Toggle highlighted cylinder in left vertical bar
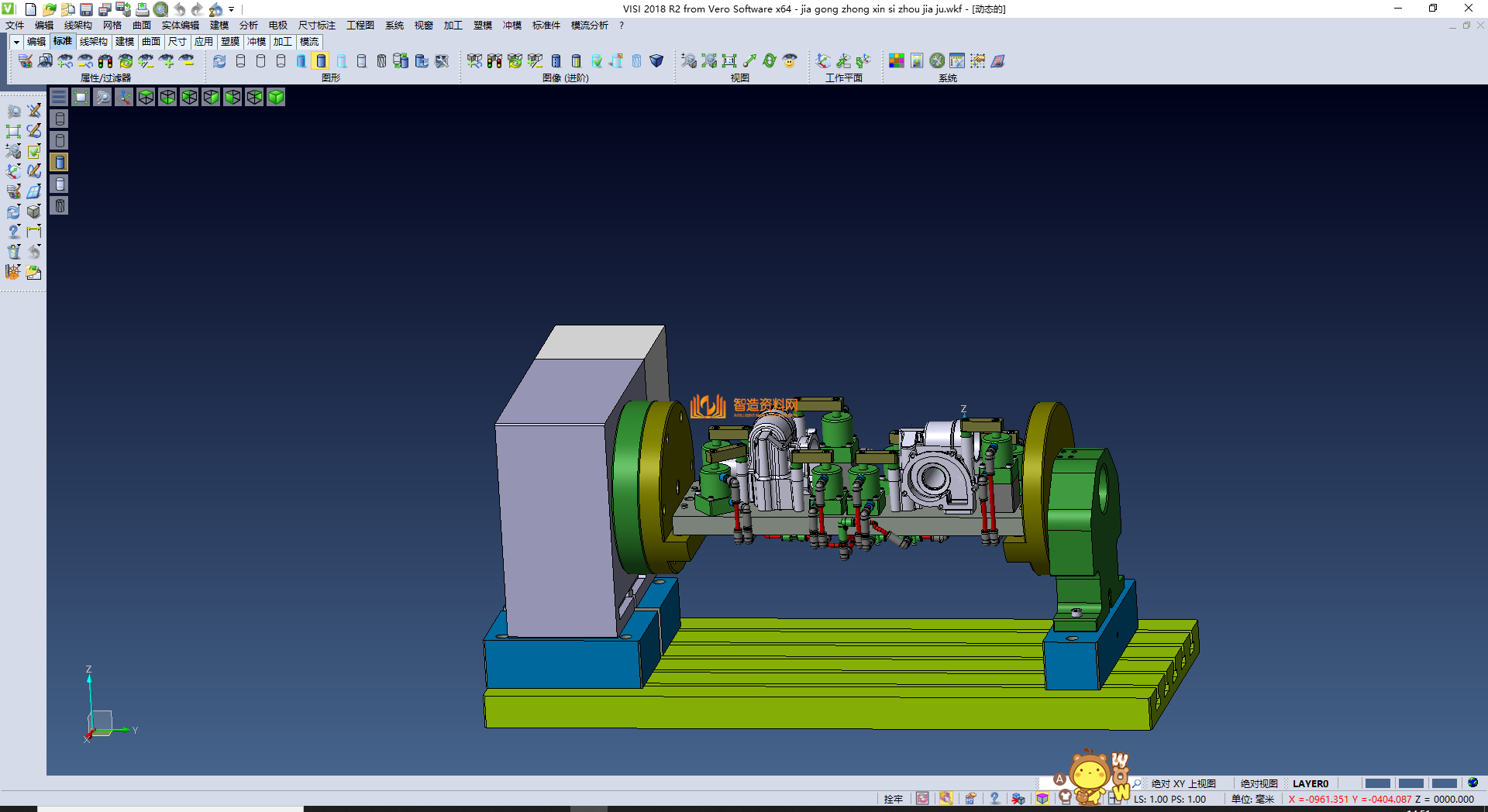 (60, 162)
